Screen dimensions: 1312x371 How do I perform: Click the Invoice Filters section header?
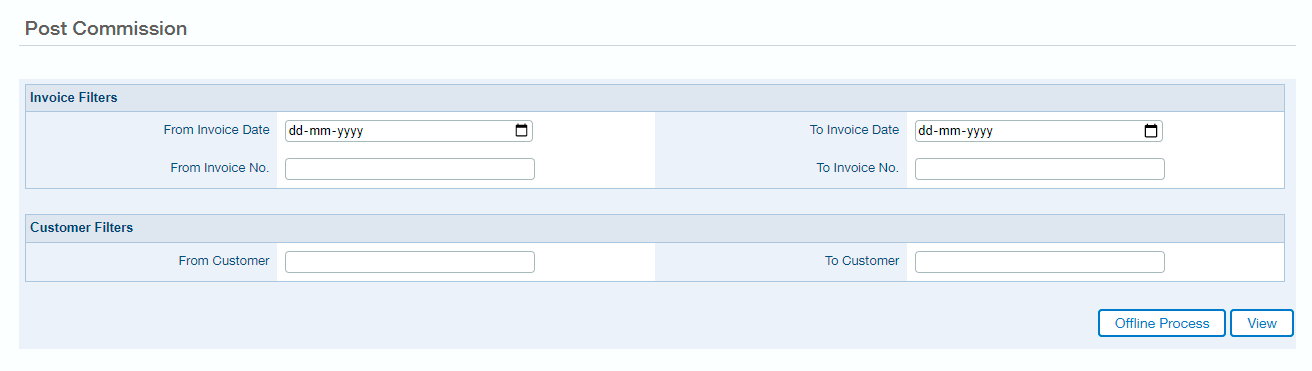pyautogui.click(x=654, y=98)
